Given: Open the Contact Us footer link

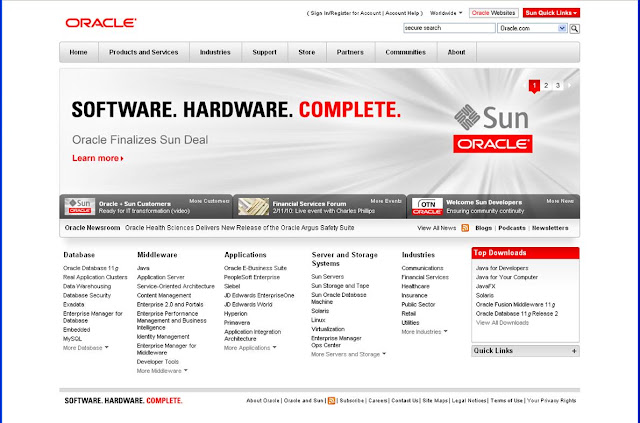Looking at the screenshot, I should click(405, 401).
